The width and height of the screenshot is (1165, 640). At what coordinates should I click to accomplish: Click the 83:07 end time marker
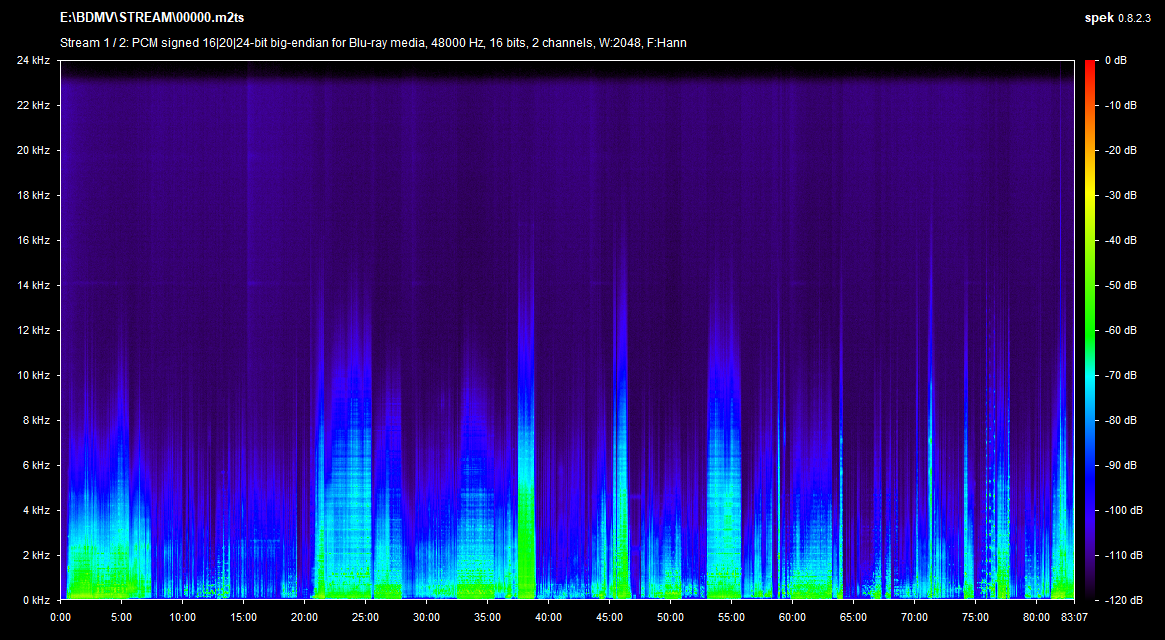point(1074,618)
